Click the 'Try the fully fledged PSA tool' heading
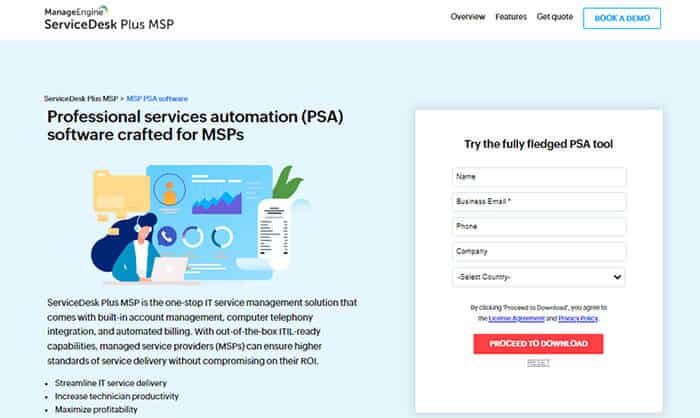The width and height of the screenshot is (700, 418). [538, 144]
